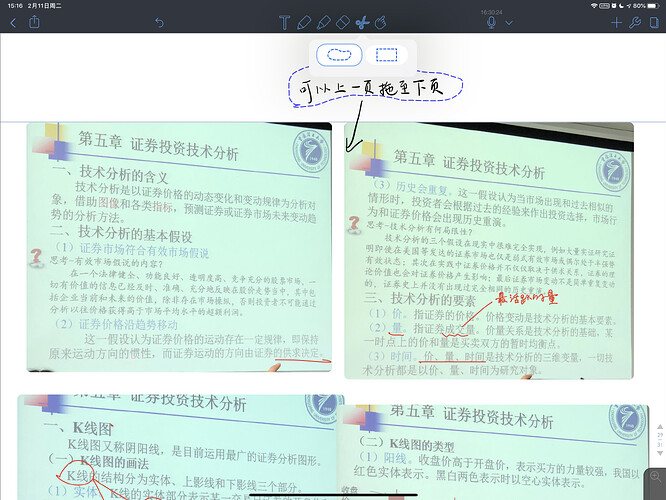Screen dimensions: 666x500
Task: Open the plus insert media menu
Action: (x=616, y=23)
